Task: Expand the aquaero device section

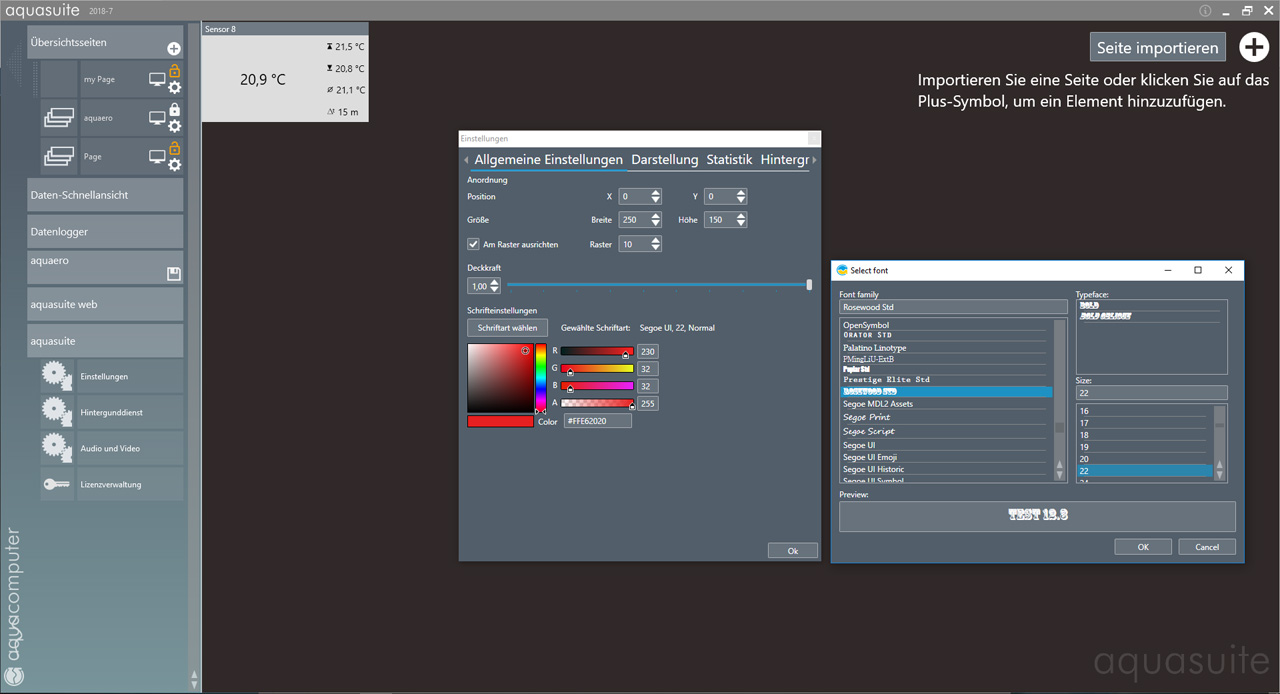Action: (105, 267)
